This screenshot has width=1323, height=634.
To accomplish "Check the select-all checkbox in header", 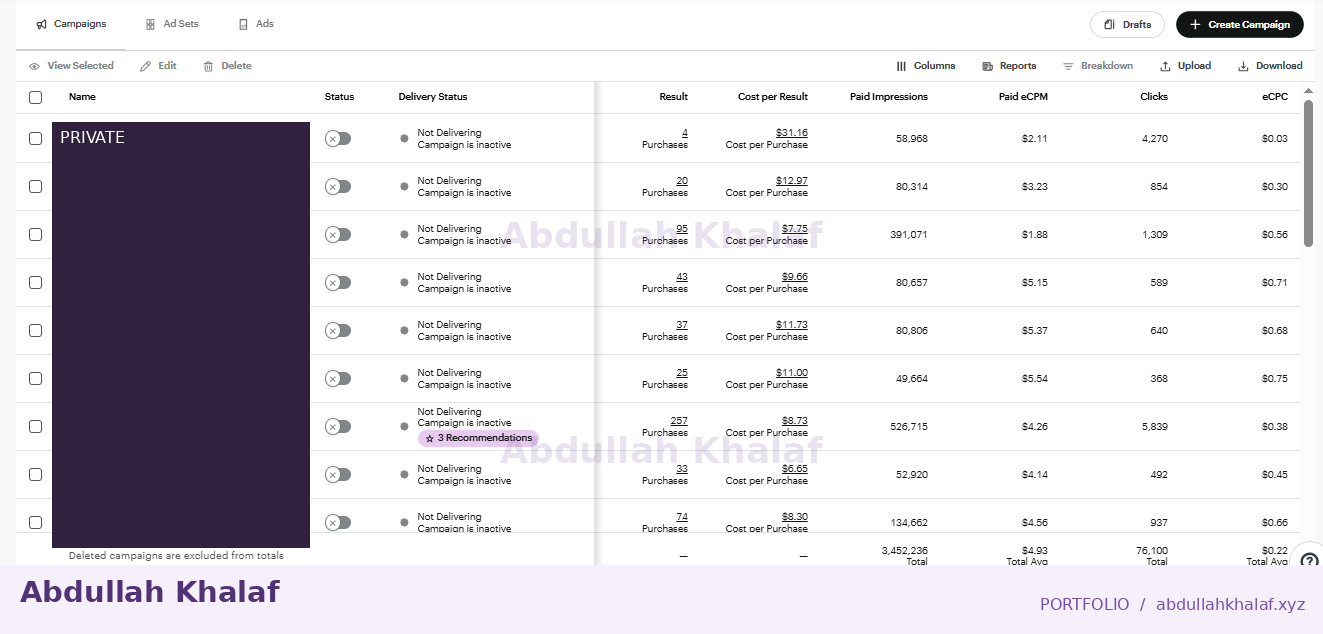I will click(x=36, y=97).
